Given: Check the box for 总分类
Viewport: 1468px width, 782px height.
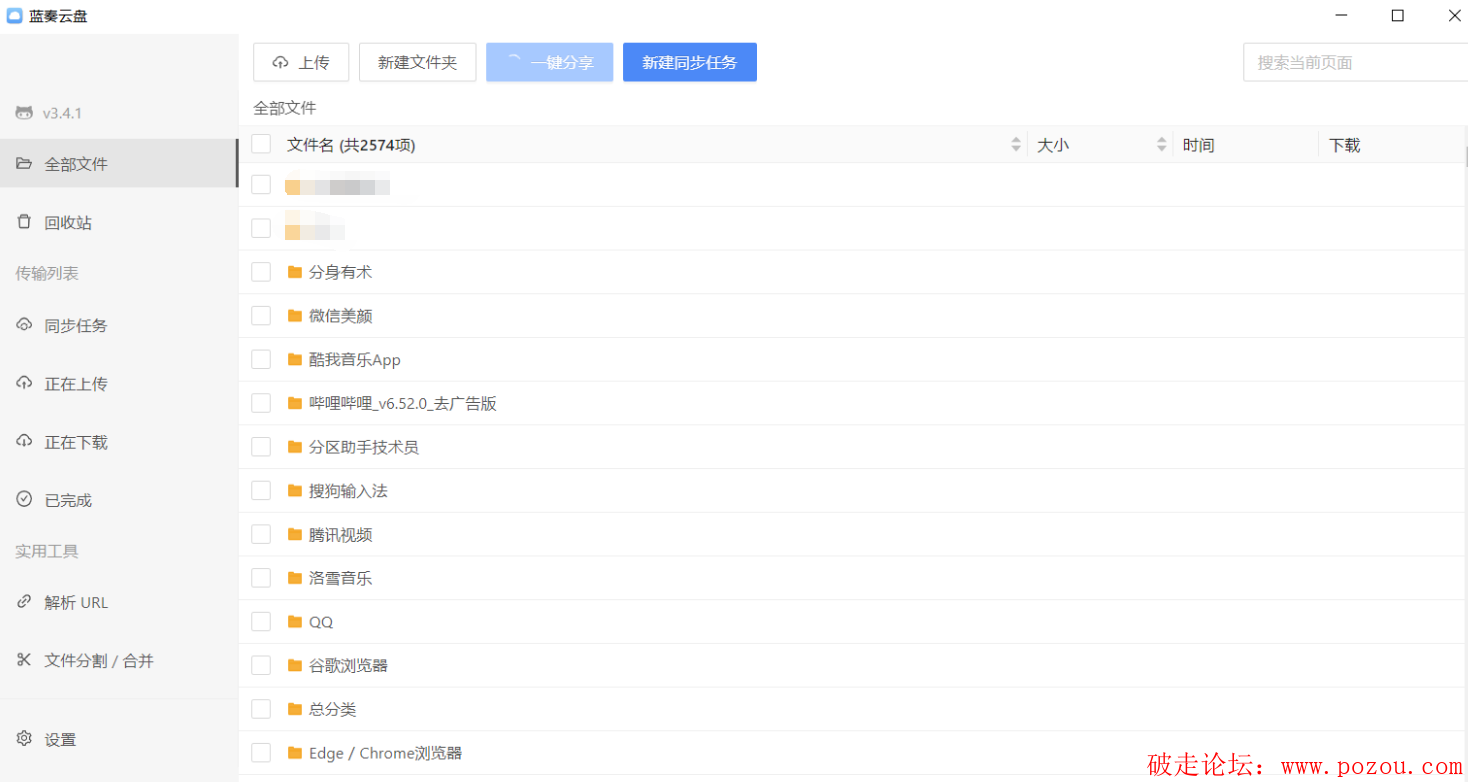Looking at the screenshot, I should [x=261, y=709].
